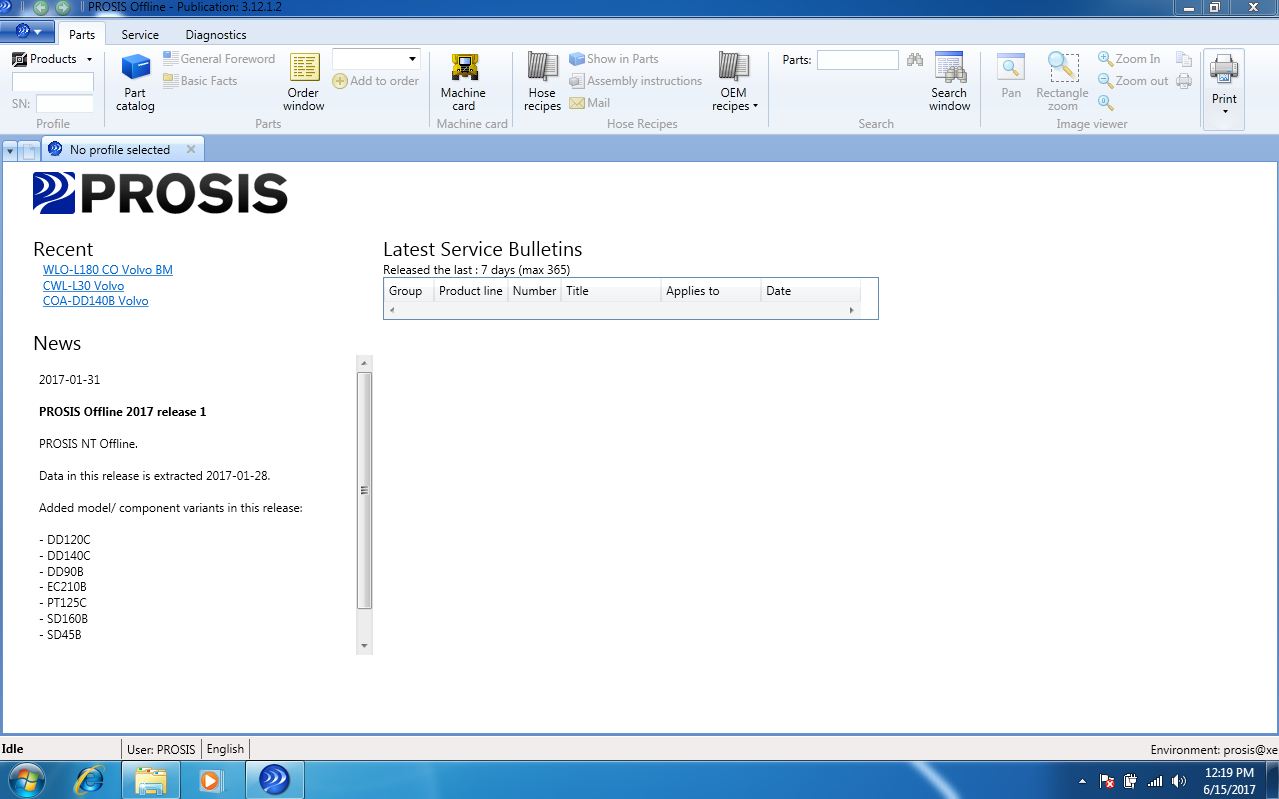
Task: Open the Part catalog
Action: [135, 82]
